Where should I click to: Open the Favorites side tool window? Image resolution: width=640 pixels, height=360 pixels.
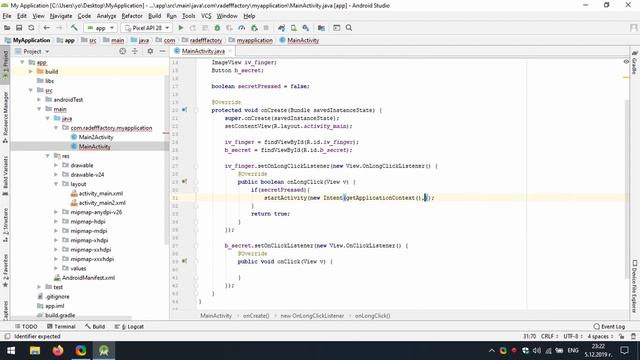(5, 271)
